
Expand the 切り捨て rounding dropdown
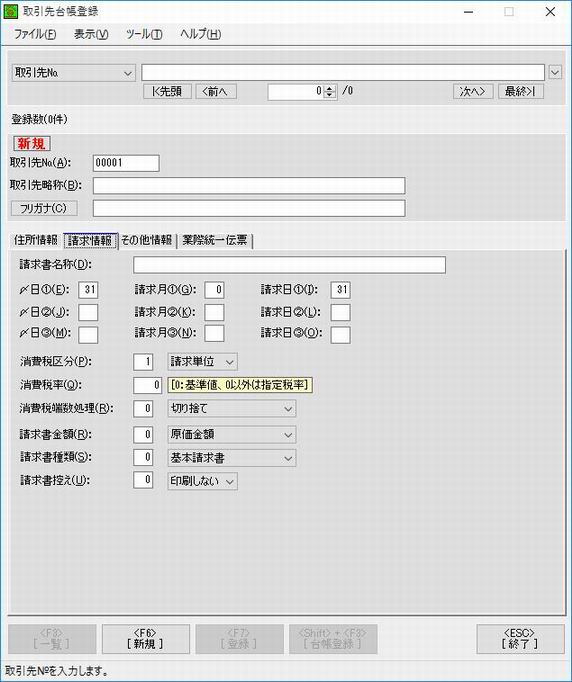click(232, 408)
